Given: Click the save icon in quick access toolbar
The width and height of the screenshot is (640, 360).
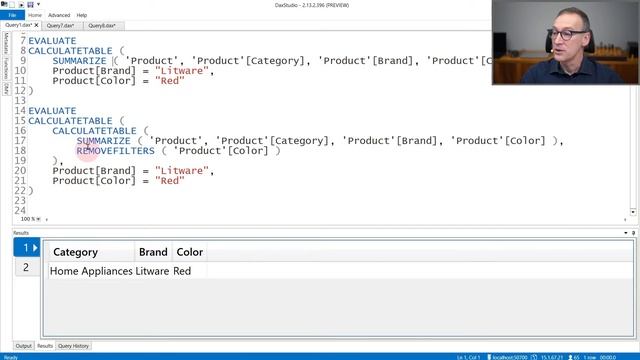Looking at the screenshot, I should (30, 4).
